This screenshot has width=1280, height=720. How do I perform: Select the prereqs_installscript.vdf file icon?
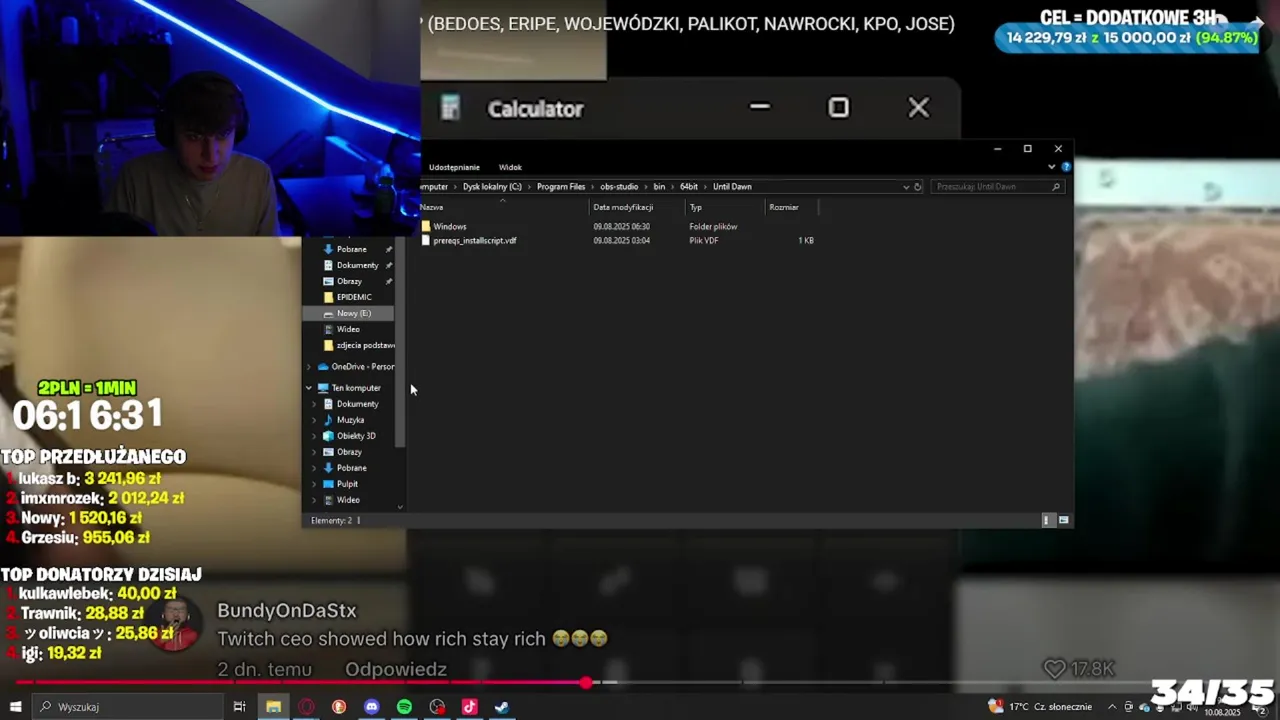[x=426, y=241]
